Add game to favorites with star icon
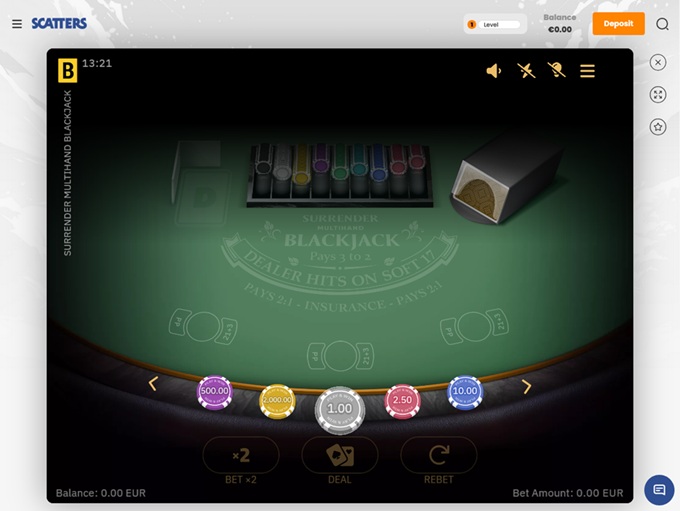This screenshot has width=680, height=511. (x=658, y=127)
